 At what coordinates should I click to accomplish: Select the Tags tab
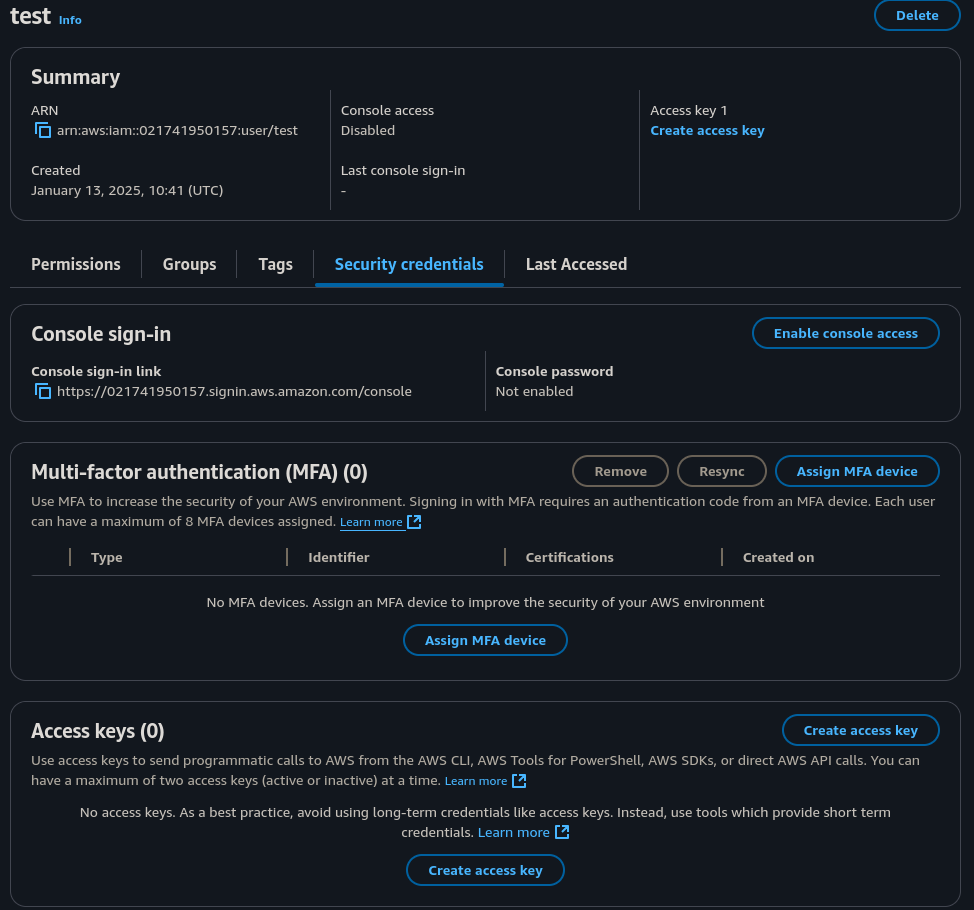(x=275, y=264)
